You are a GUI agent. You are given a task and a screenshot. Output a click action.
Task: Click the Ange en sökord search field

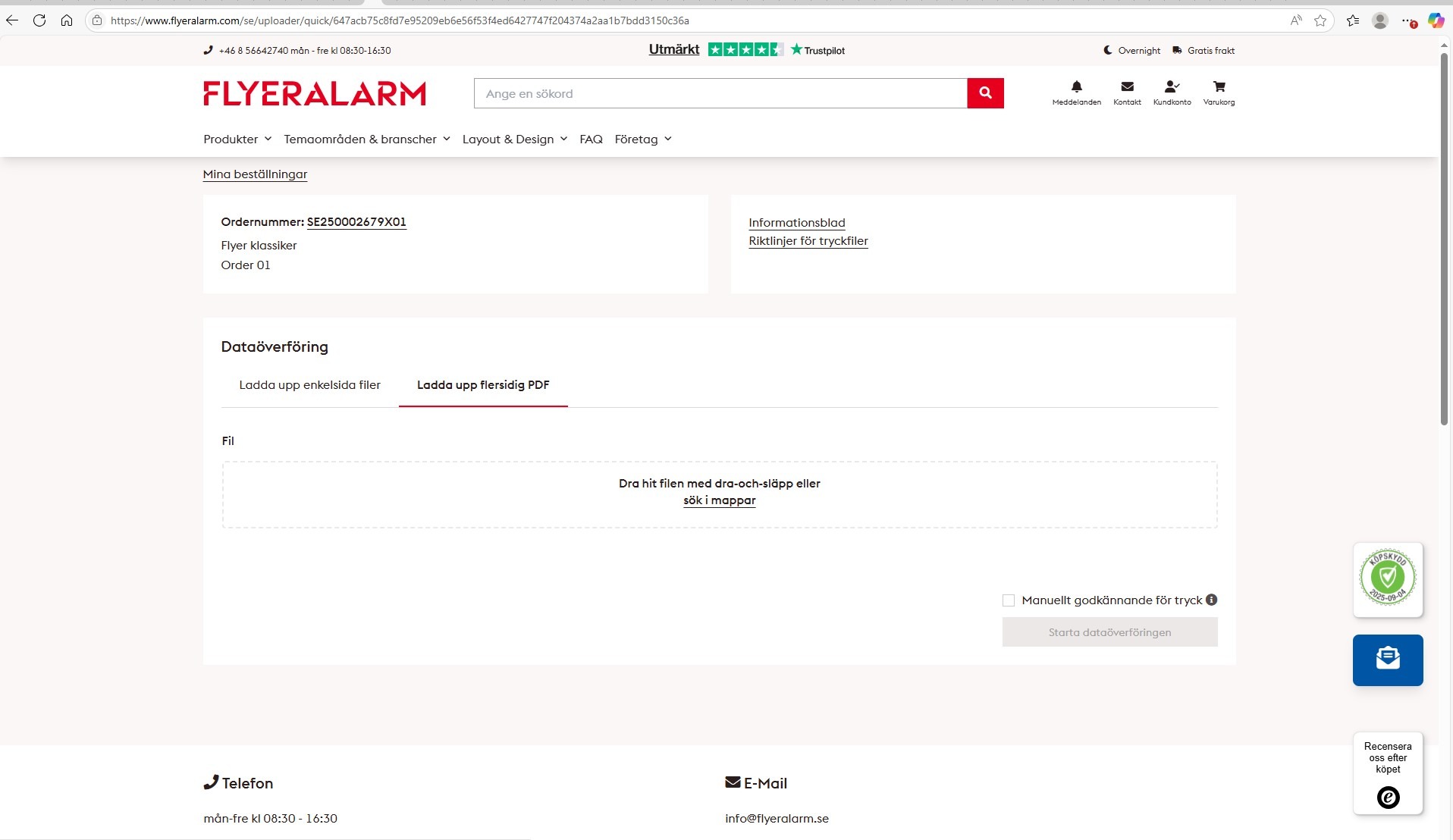coord(720,94)
